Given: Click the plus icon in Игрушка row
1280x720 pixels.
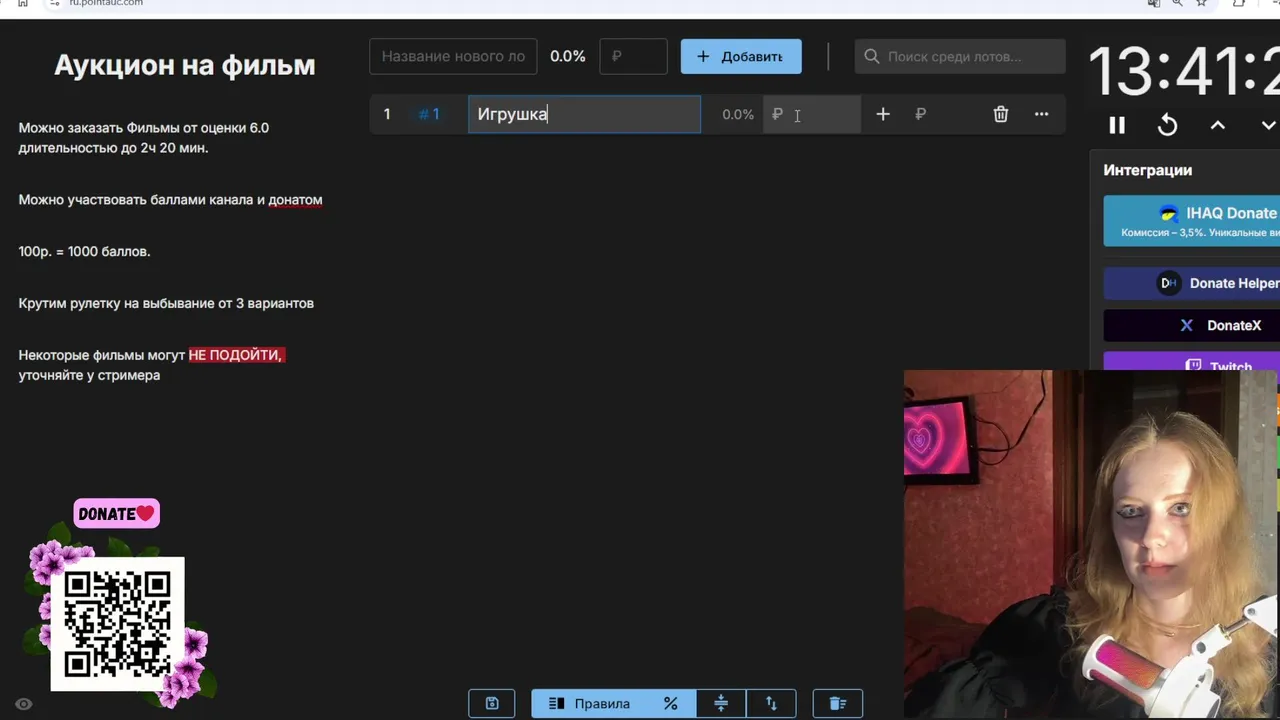Looking at the screenshot, I should tap(883, 114).
